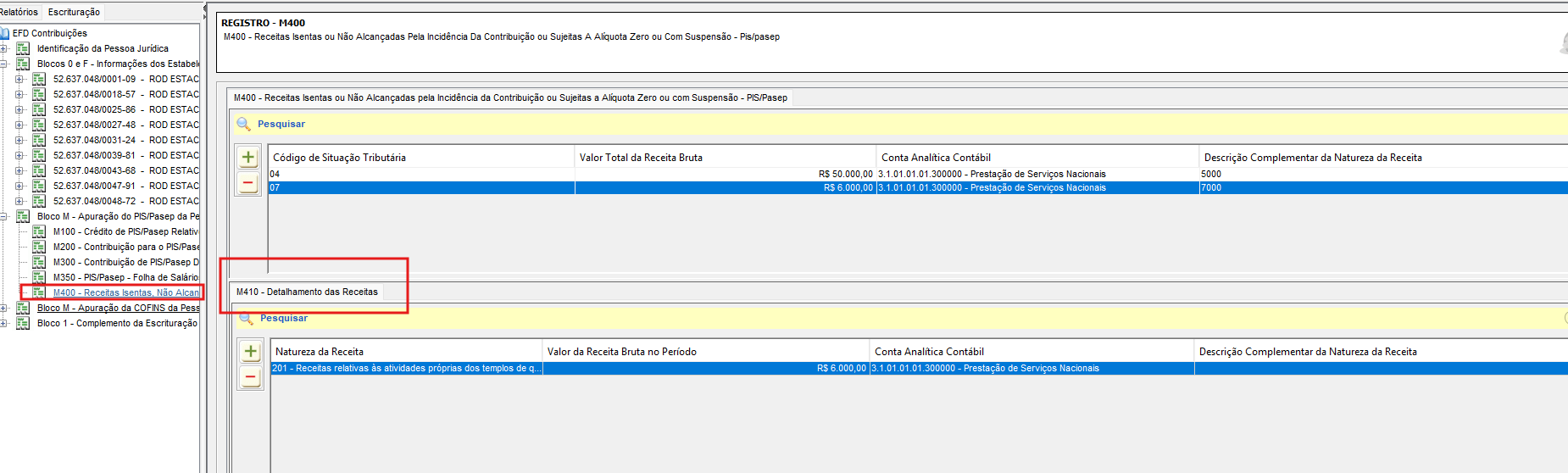Click the Valor da Receita Bruta no Período header
This screenshot has width=1568, height=473.
pyautogui.click(x=706, y=351)
